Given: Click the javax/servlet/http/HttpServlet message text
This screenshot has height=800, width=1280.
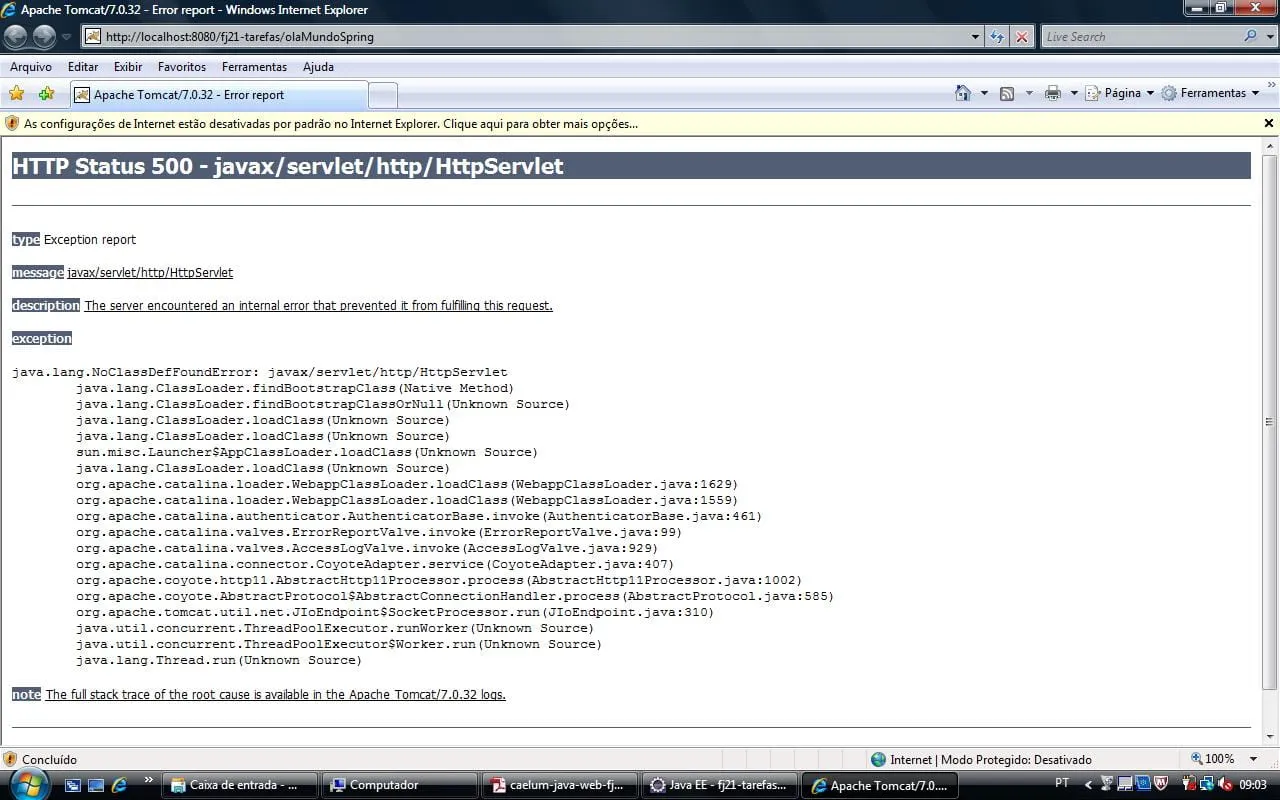Looking at the screenshot, I should pos(150,272).
